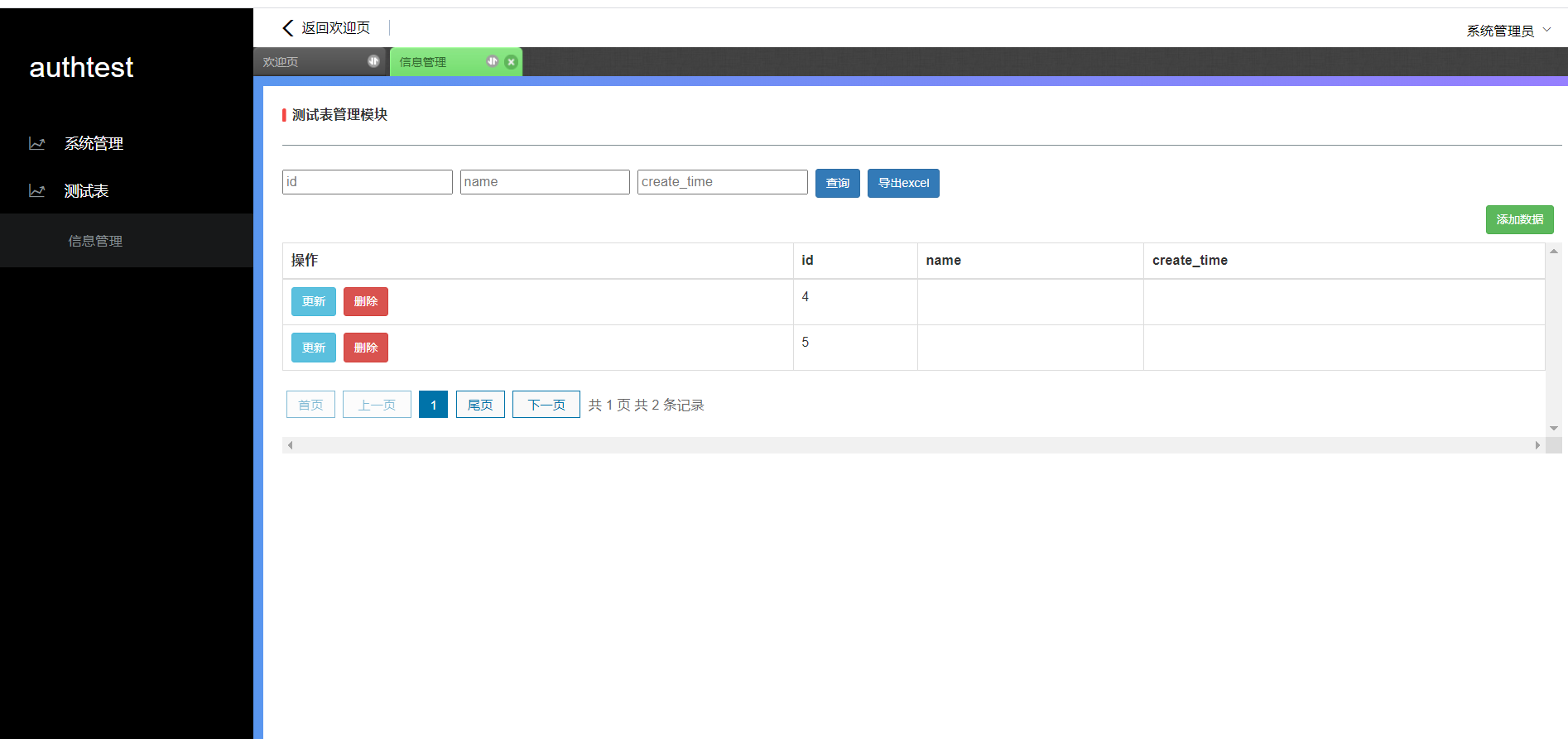Click the 共 1 页 共 2 条记录 text
Screen dimensions: 1568x739
click(646, 405)
